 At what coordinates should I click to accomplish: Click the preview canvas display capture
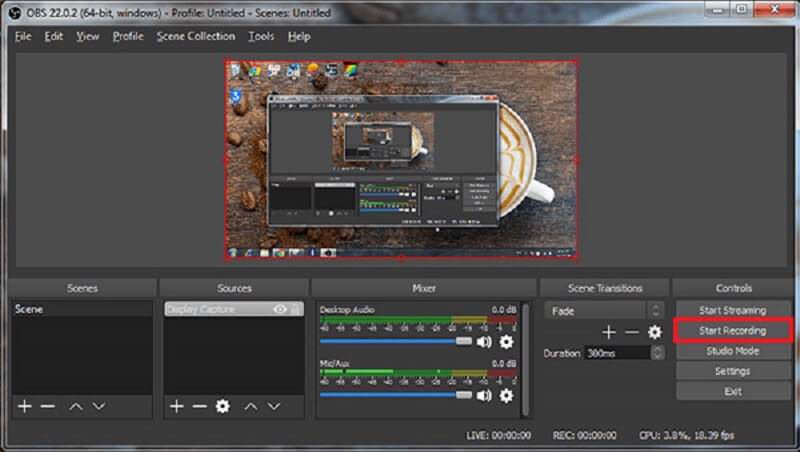click(402, 160)
